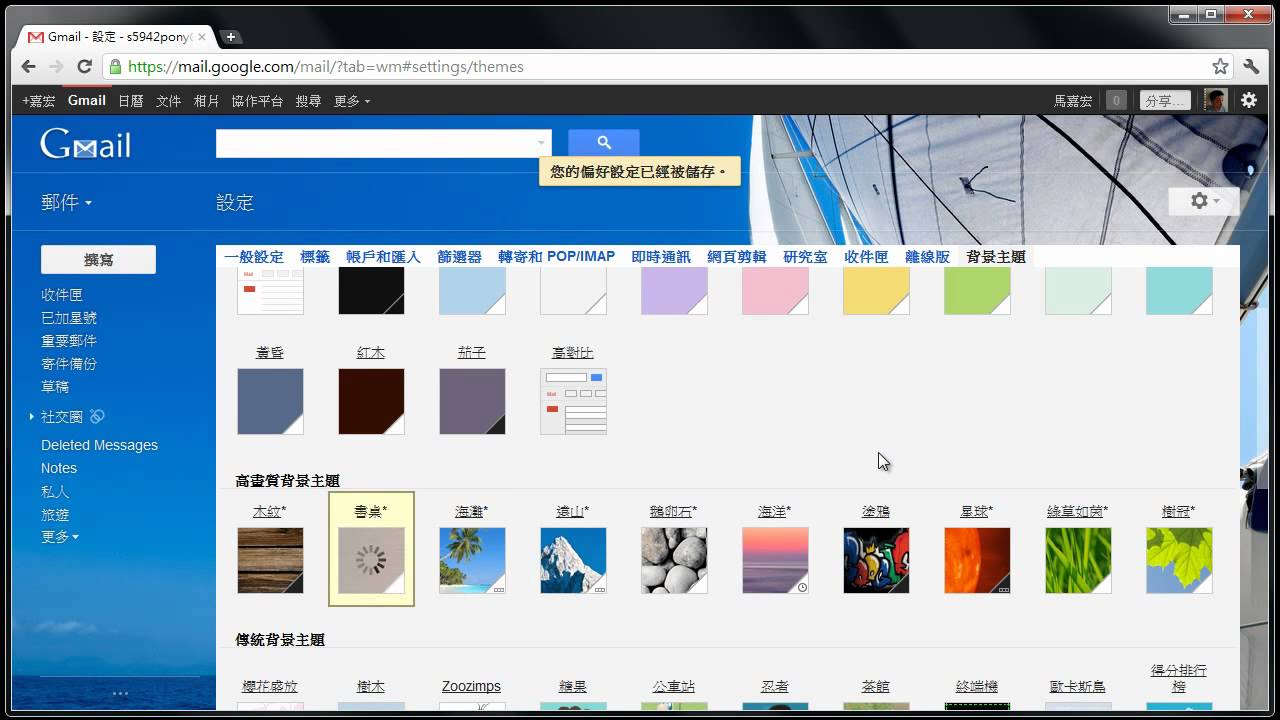Image resolution: width=1280 pixels, height=720 pixels.
Task: Open the Deleted Messages label
Action: click(99, 445)
